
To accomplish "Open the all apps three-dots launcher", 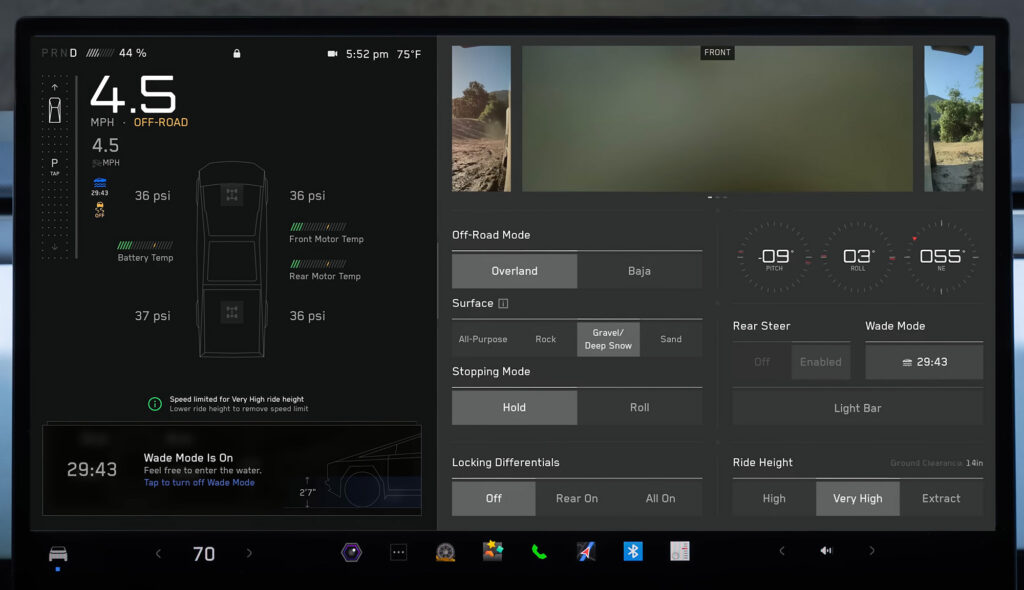I will (x=398, y=552).
